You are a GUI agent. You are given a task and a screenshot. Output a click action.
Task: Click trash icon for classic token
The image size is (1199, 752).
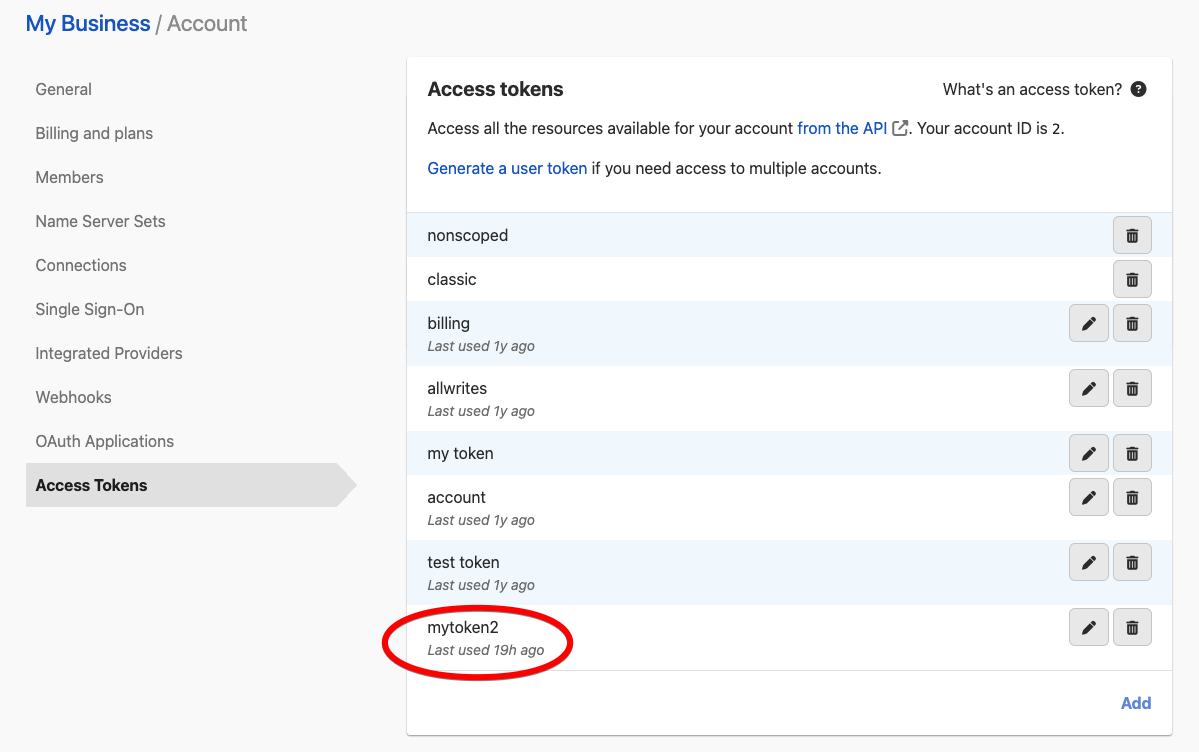(x=1132, y=280)
